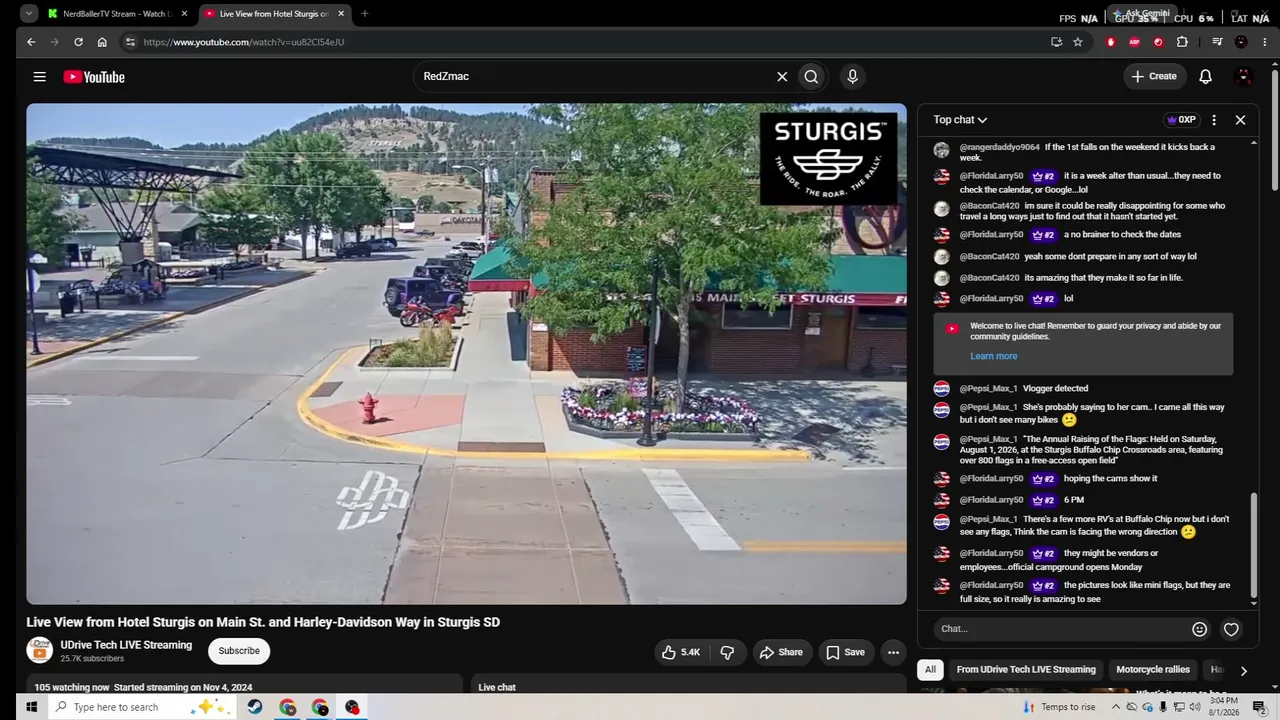Select the All filter chip

[930, 669]
